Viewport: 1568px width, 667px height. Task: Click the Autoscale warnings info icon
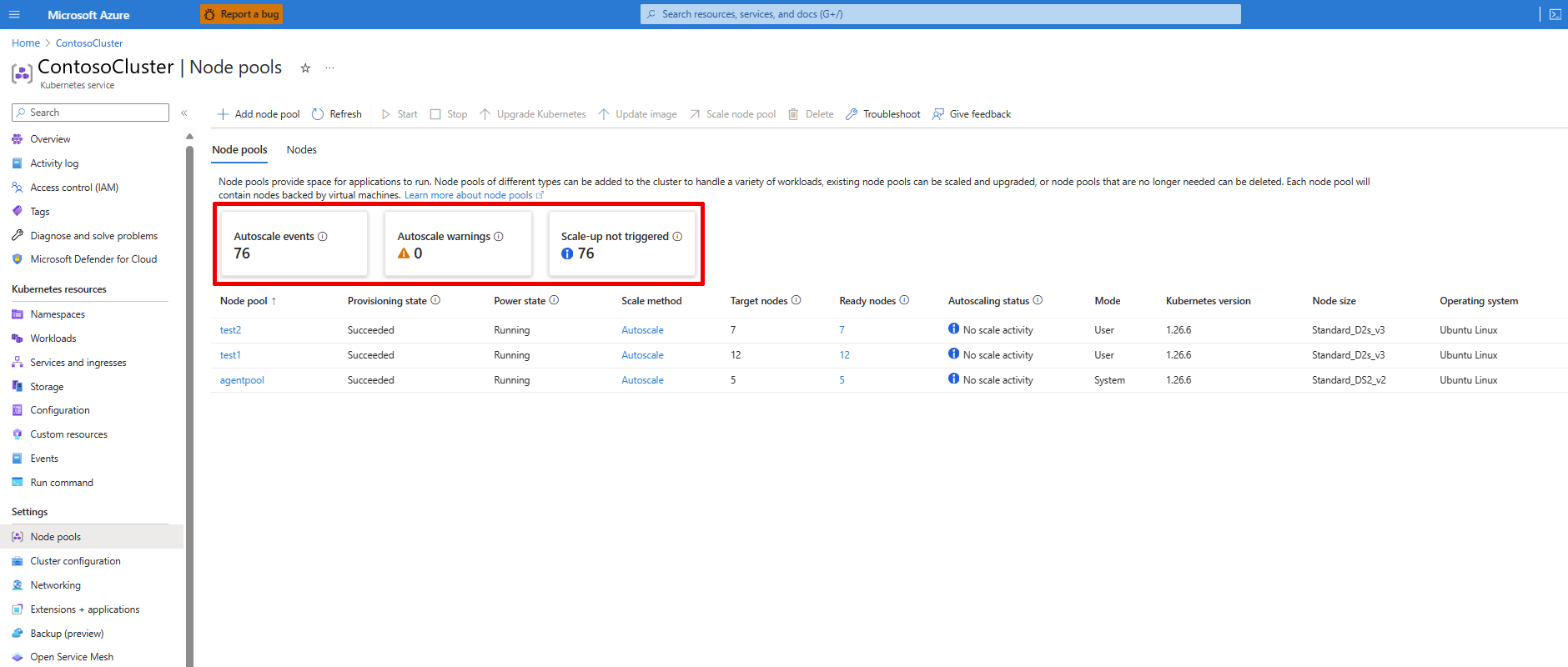pos(499,237)
